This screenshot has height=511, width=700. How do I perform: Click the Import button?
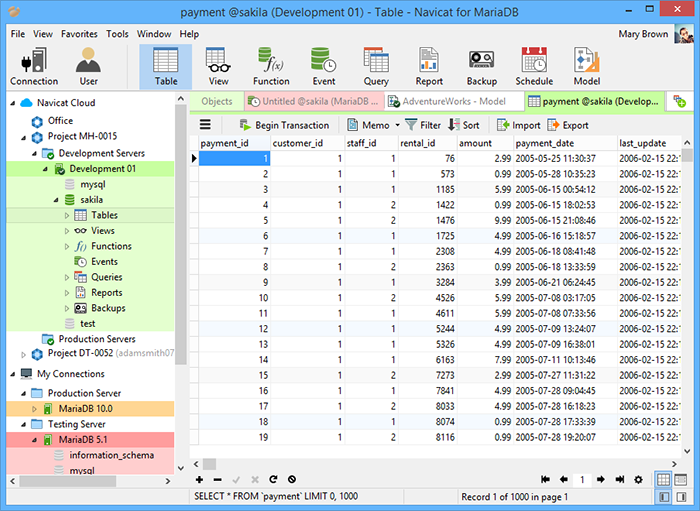(x=518, y=125)
